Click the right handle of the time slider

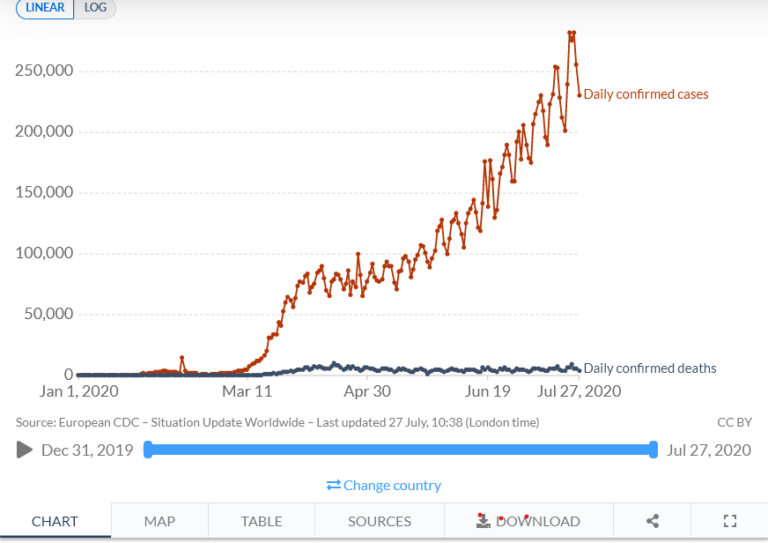[x=653, y=449]
